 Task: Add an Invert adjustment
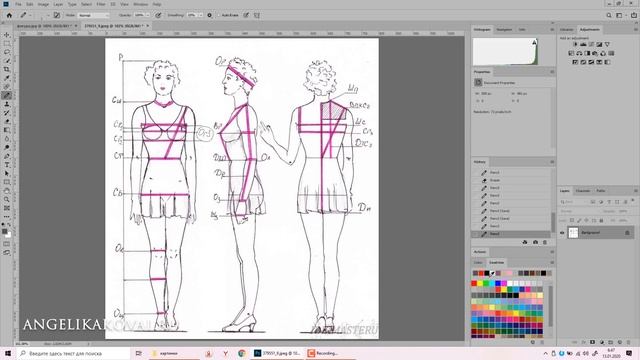[575, 62]
